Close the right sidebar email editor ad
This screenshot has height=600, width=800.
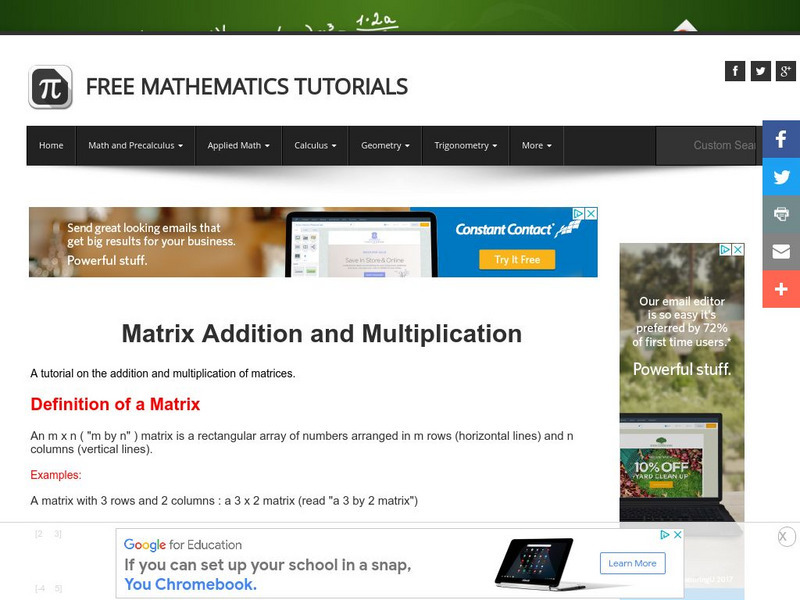click(738, 249)
